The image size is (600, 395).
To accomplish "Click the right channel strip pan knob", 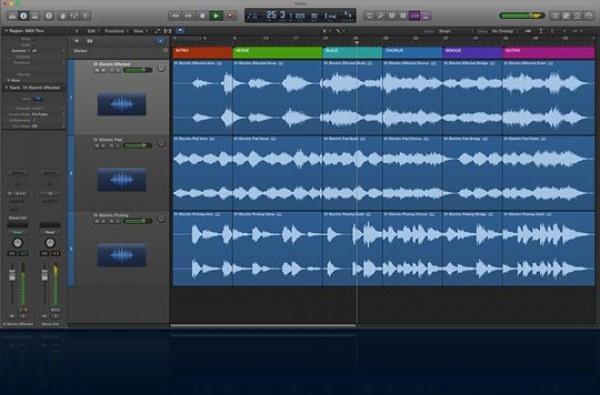I will 50,243.
